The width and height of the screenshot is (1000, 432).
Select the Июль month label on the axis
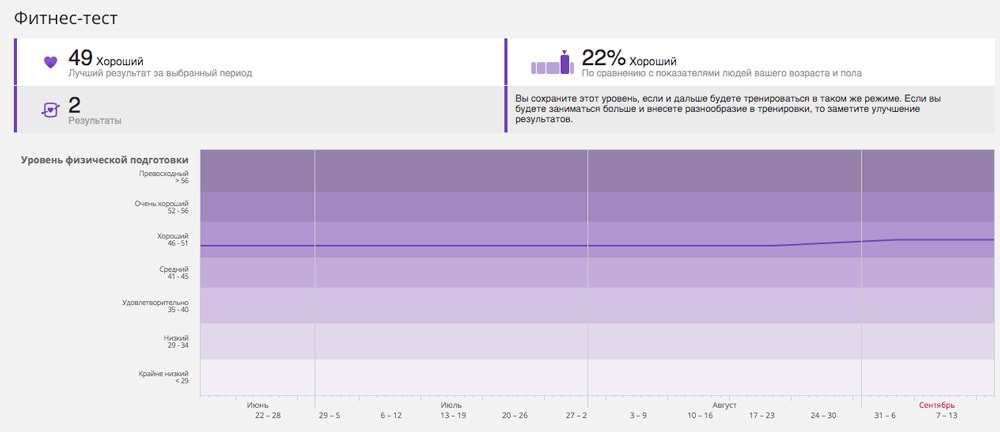451,405
